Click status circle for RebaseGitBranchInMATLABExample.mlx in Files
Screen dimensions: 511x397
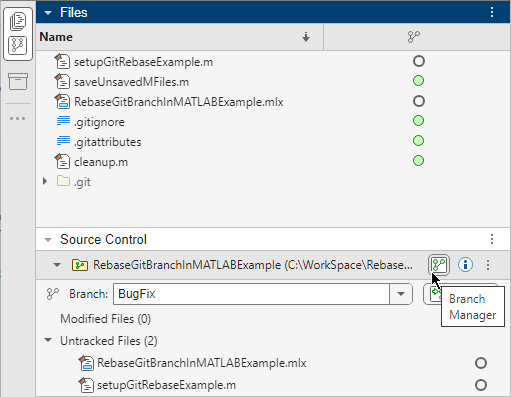click(x=419, y=101)
